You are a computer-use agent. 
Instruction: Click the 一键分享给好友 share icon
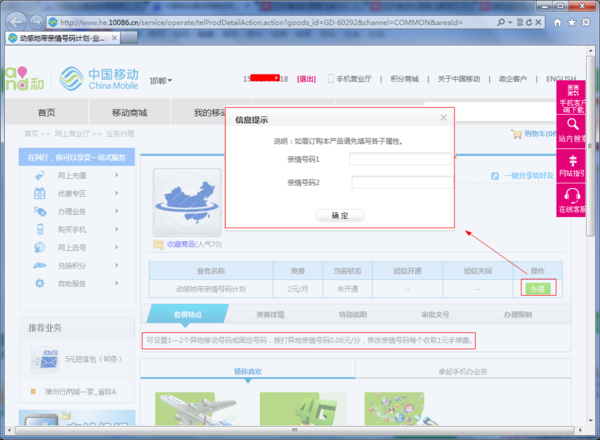click(x=495, y=176)
